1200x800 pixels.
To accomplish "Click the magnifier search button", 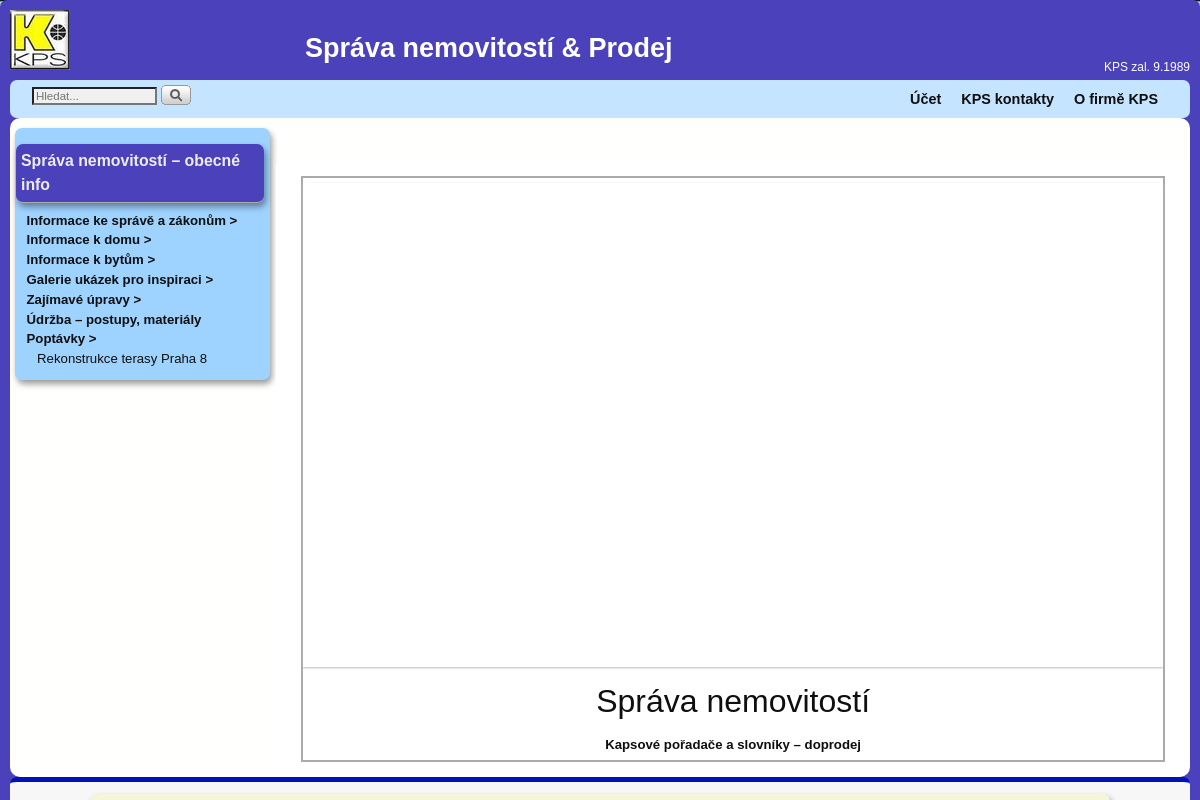I will pyautogui.click(x=176, y=95).
